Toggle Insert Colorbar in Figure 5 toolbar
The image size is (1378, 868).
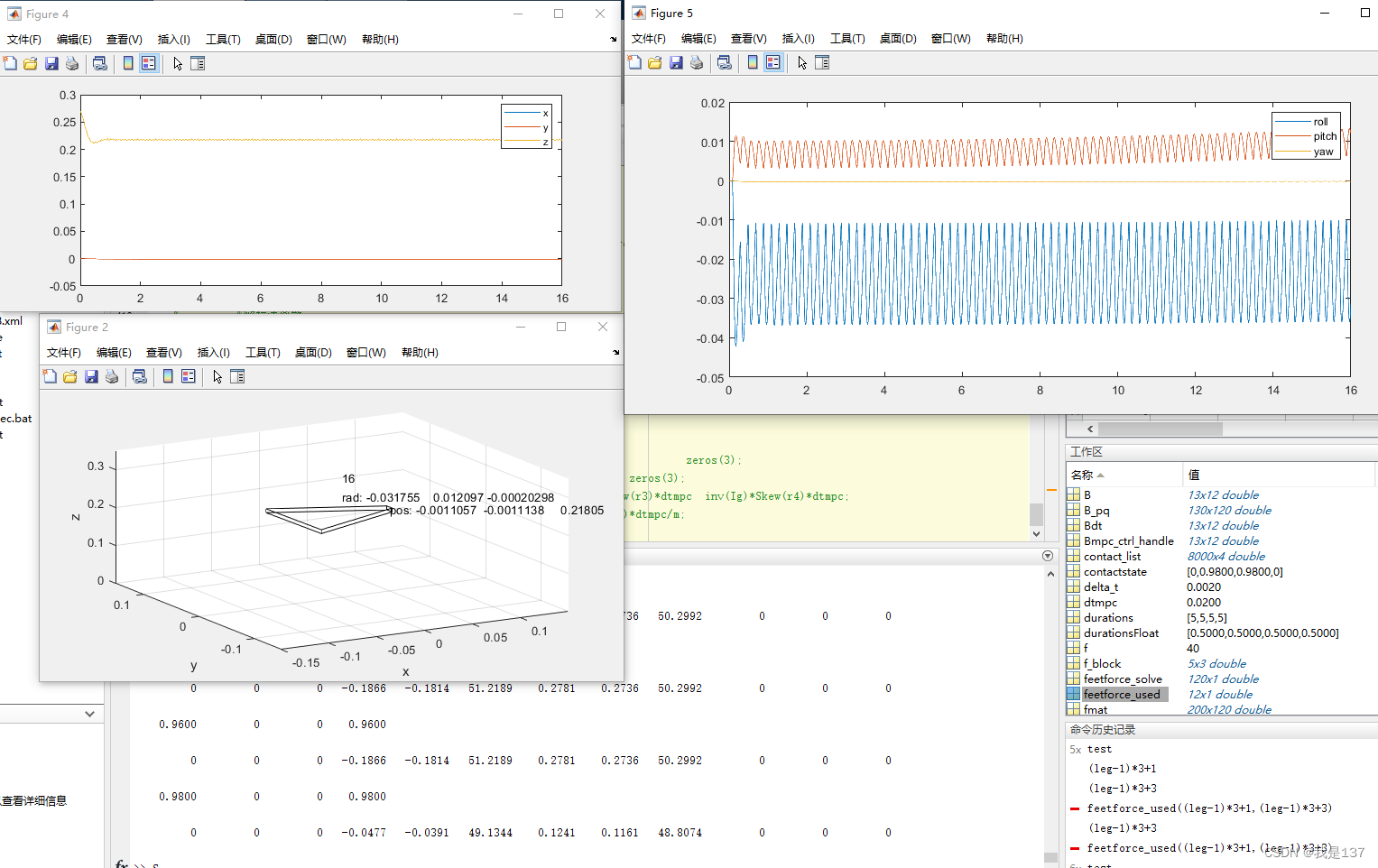[x=753, y=62]
